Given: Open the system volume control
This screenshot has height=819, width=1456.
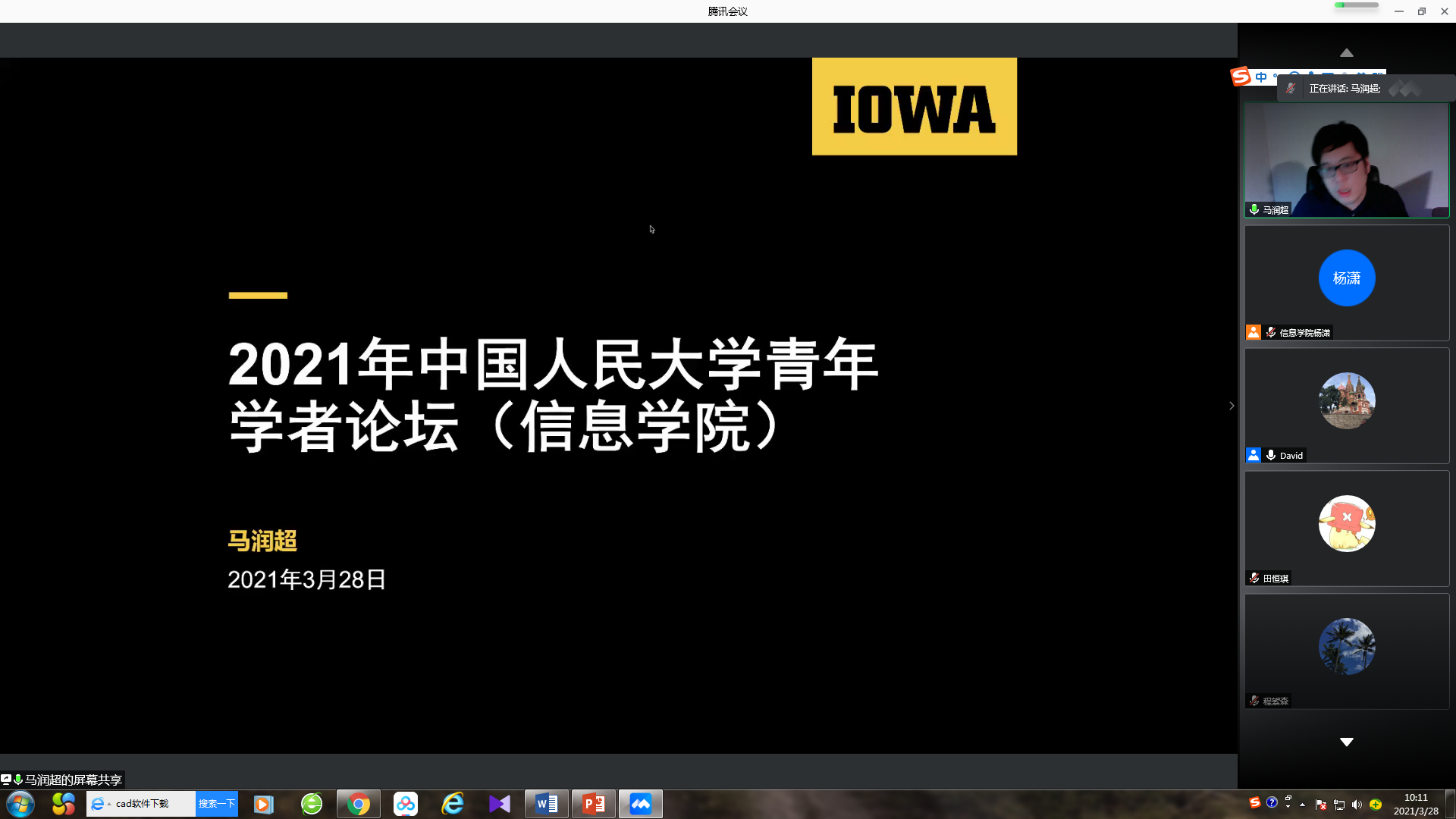Looking at the screenshot, I should (x=1357, y=805).
